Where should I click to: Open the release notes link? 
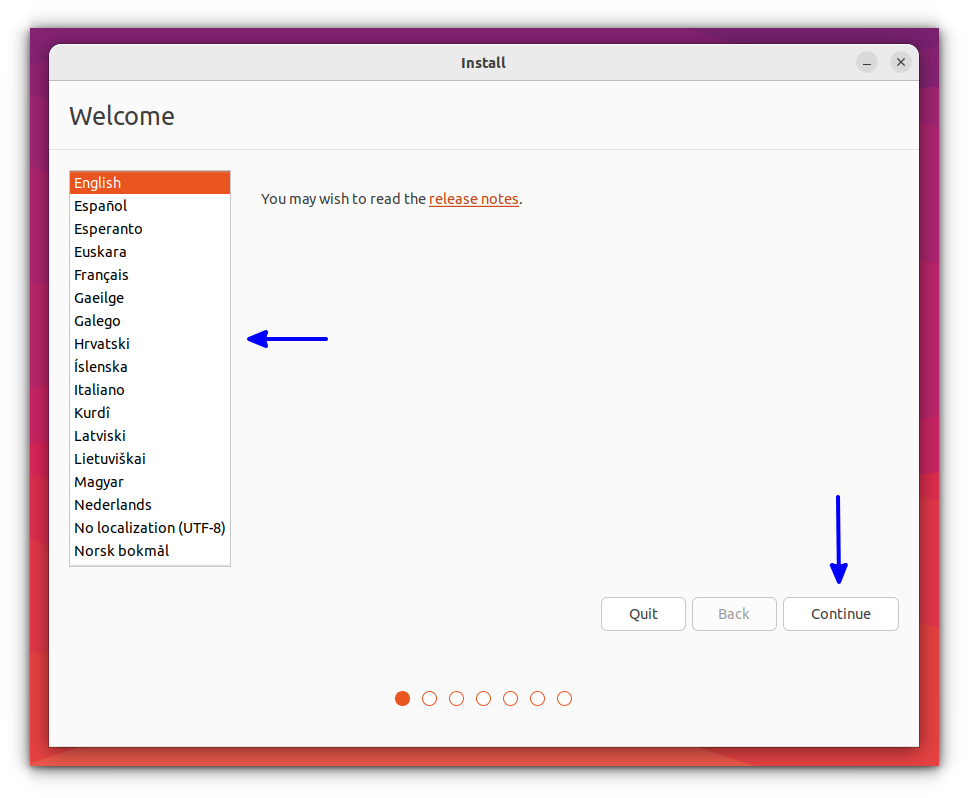473,199
